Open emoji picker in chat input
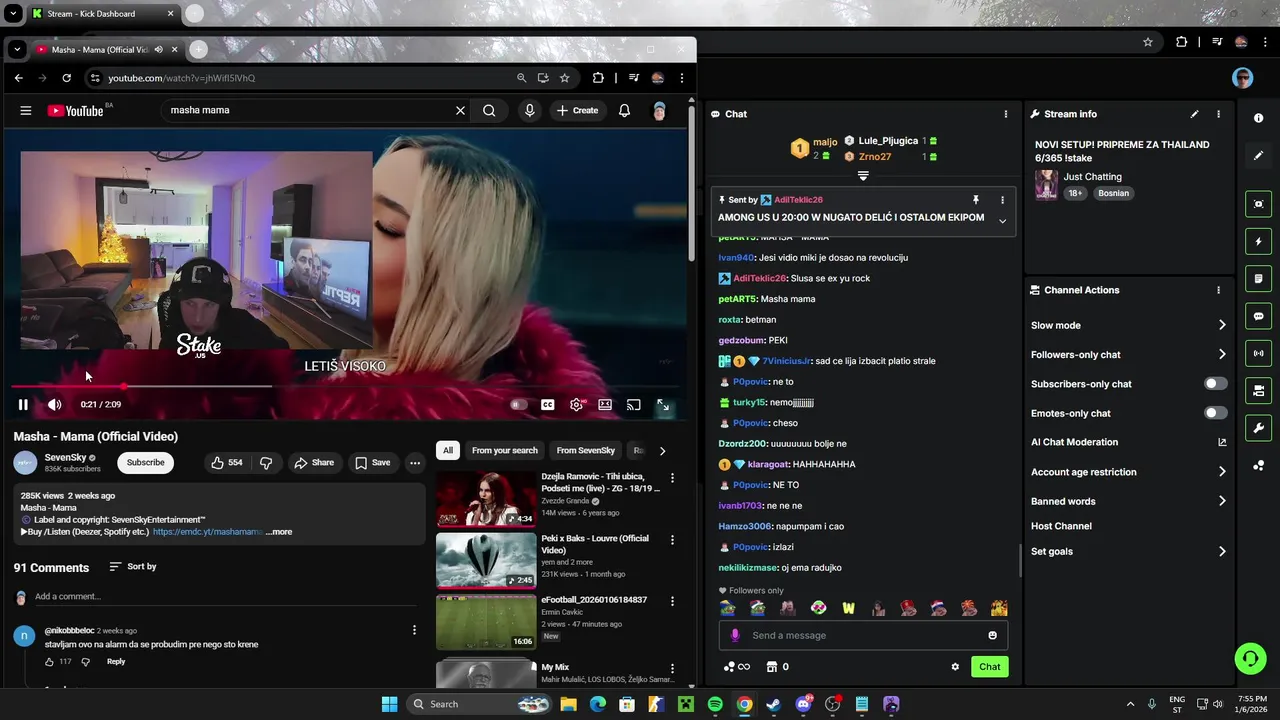This screenshot has height=720, width=1280. (x=992, y=636)
